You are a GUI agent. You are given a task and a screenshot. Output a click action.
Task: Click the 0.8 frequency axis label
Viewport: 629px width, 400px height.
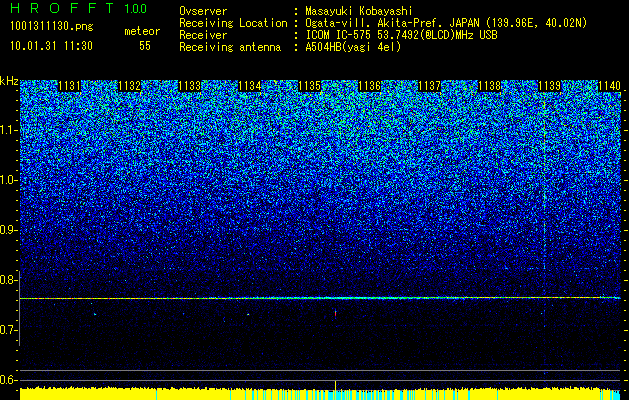pyautogui.click(x=9, y=280)
